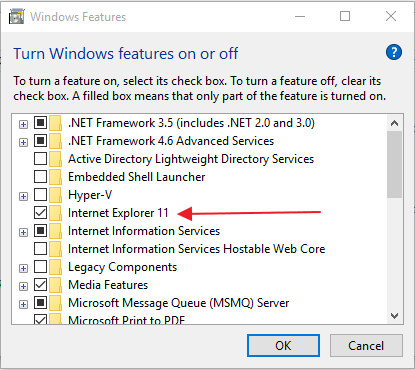
Task: Click the Windows Features title bar icon
Action: tap(17, 17)
